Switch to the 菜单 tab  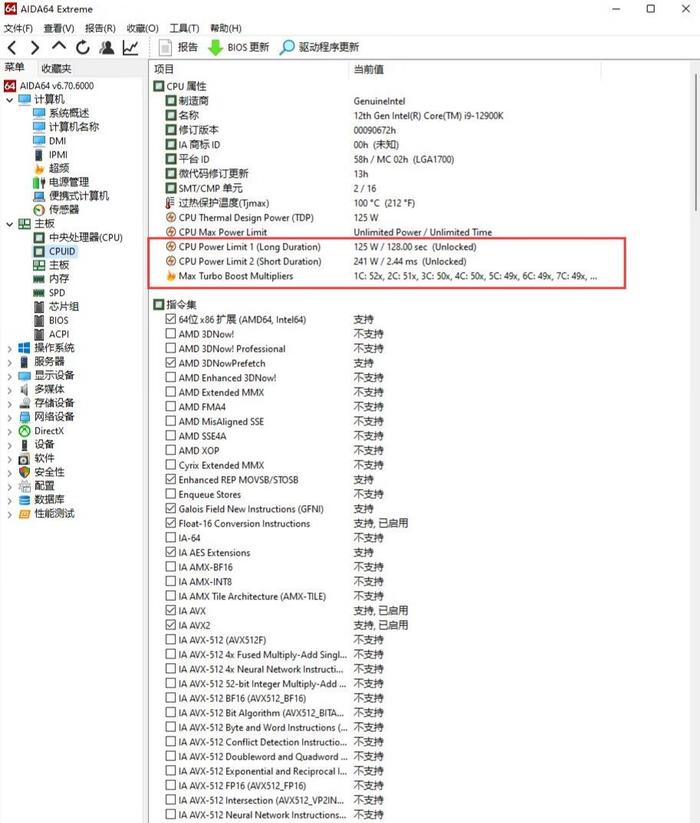tap(15, 67)
